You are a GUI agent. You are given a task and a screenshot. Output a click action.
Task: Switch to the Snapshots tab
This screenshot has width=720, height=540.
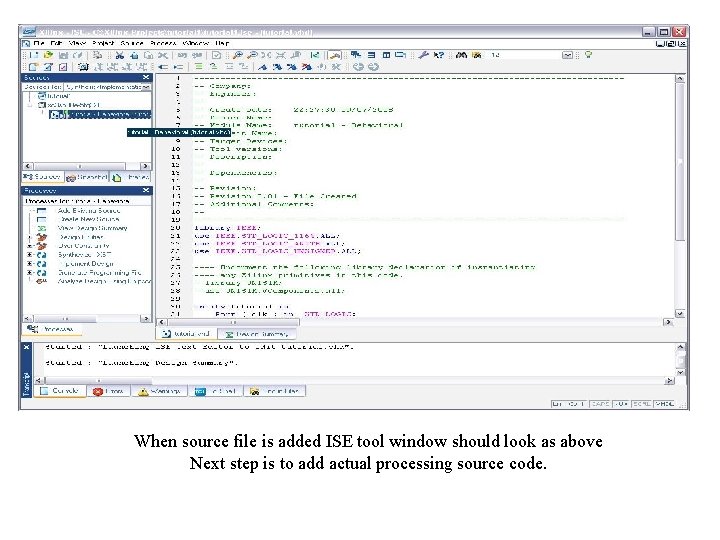(x=87, y=177)
